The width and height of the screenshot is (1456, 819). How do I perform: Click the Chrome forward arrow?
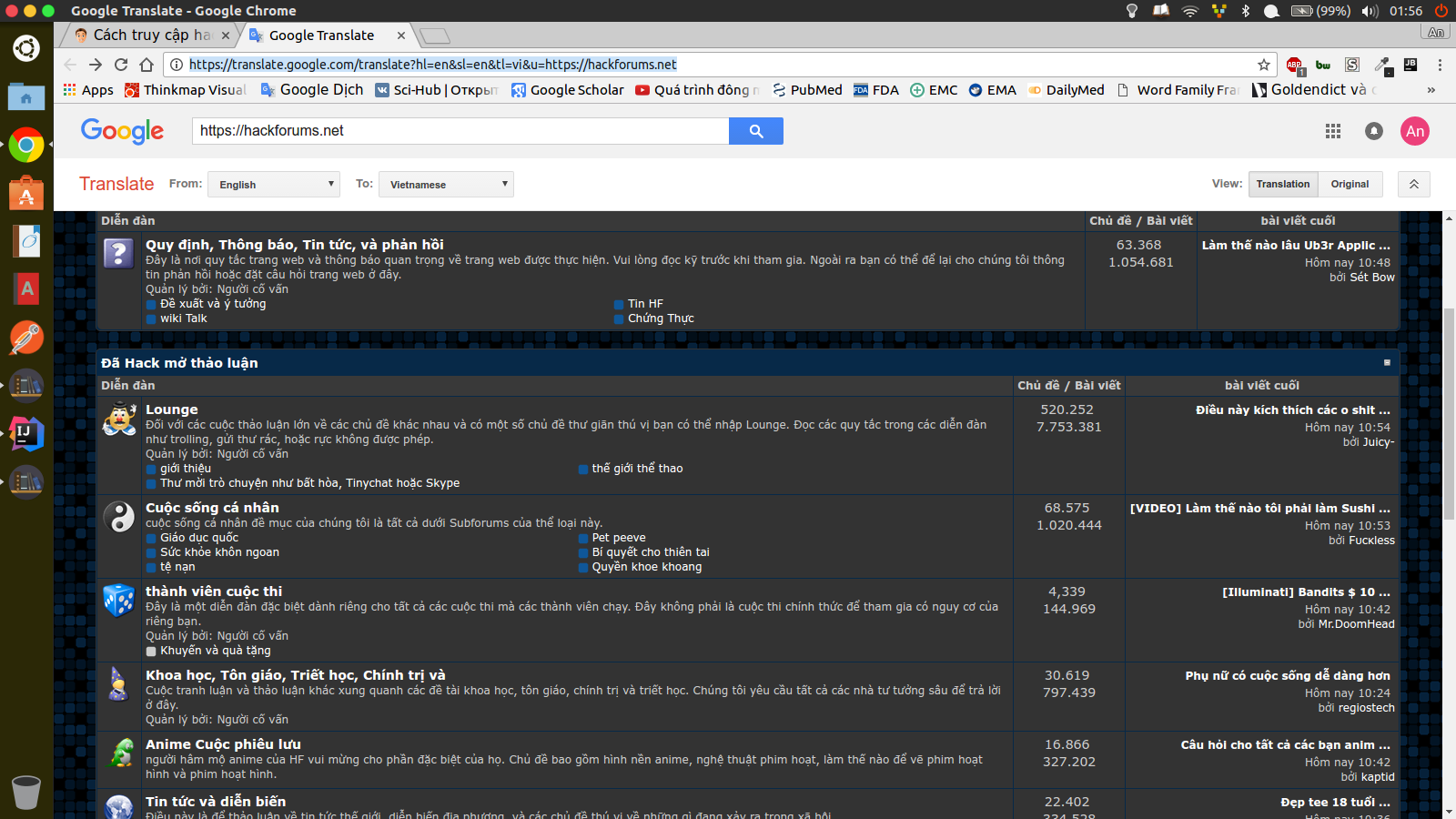pyautogui.click(x=96, y=65)
